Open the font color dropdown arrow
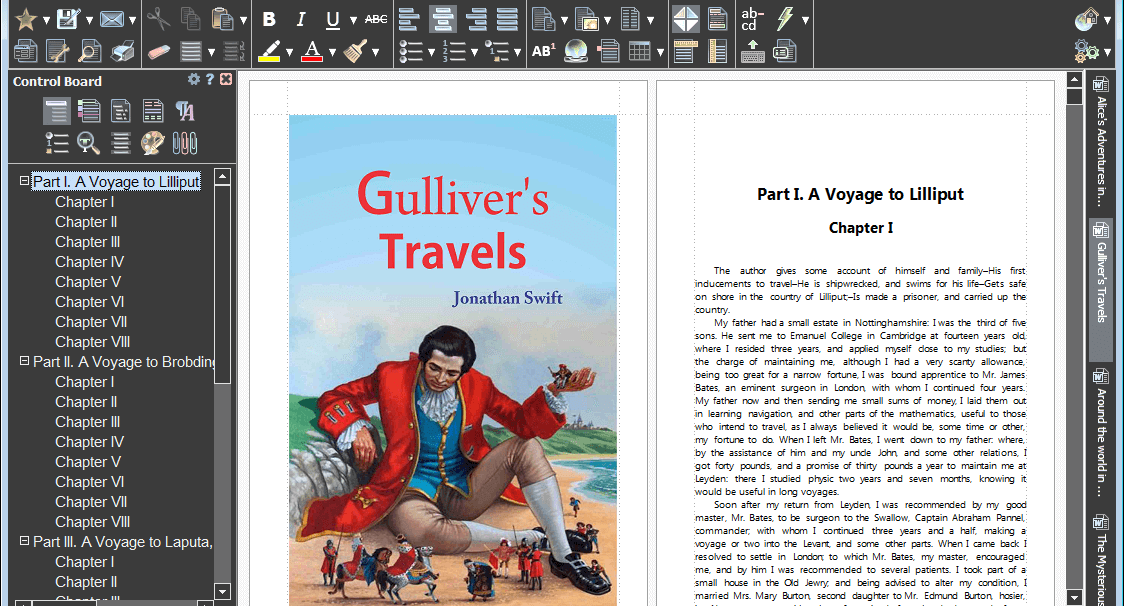 point(332,52)
